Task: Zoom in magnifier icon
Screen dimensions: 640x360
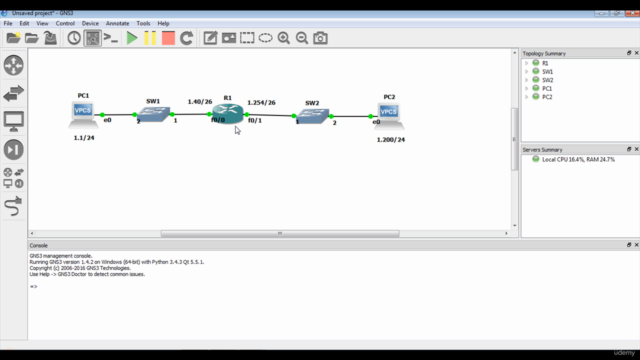Action: (x=284, y=38)
